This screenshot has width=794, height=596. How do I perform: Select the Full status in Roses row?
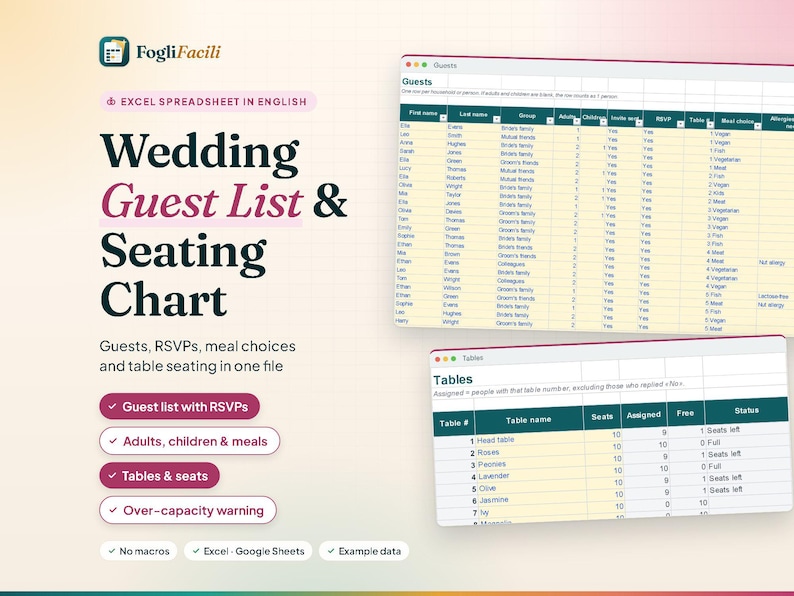click(x=747, y=442)
